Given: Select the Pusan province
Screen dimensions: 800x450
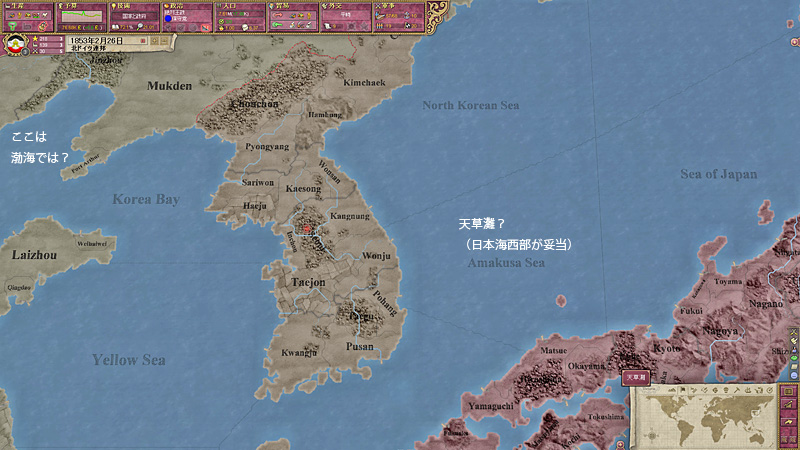Looking at the screenshot, I should point(360,346).
